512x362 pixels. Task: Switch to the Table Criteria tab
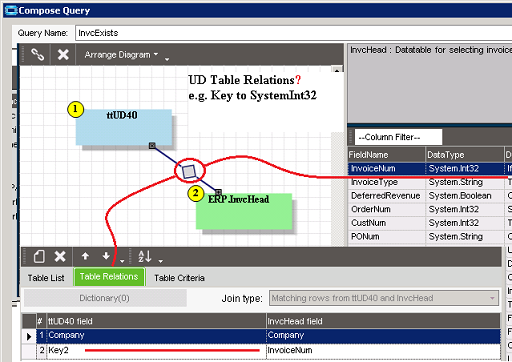179,278
